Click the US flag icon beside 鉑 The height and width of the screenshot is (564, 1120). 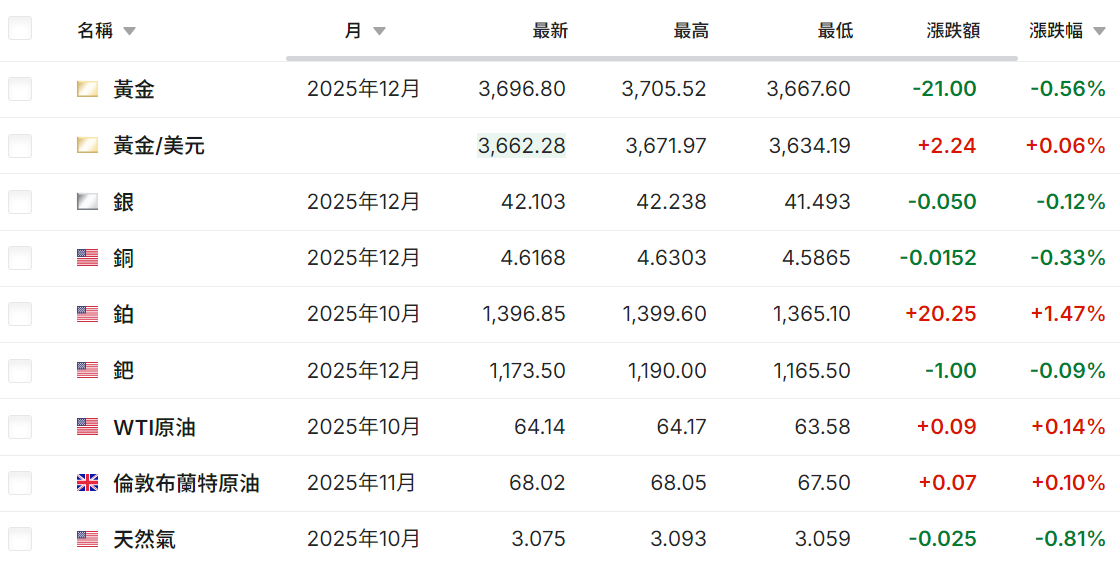(x=87, y=314)
